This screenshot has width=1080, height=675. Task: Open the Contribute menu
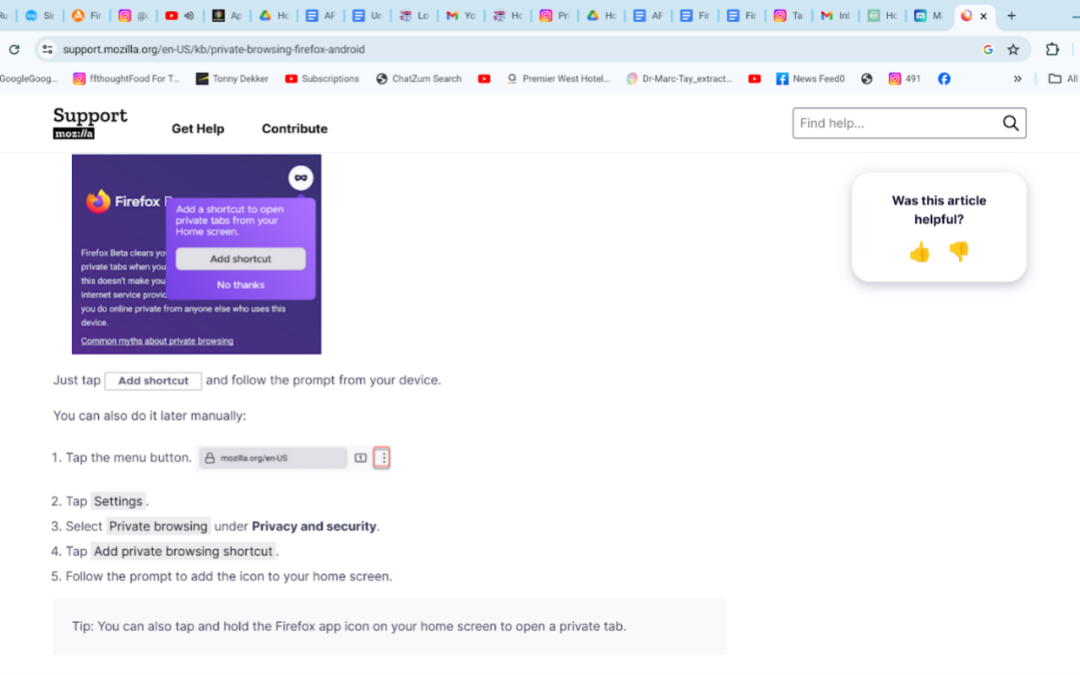tap(294, 129)
